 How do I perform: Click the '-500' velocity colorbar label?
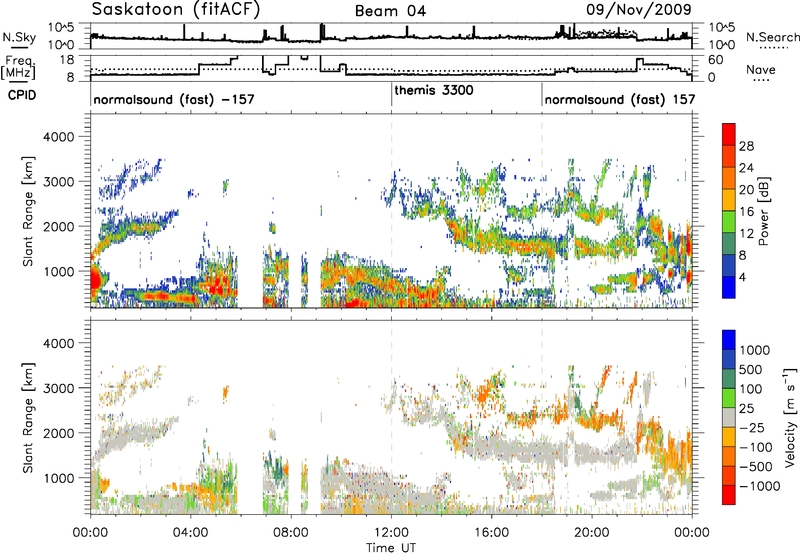click(756, 466)
